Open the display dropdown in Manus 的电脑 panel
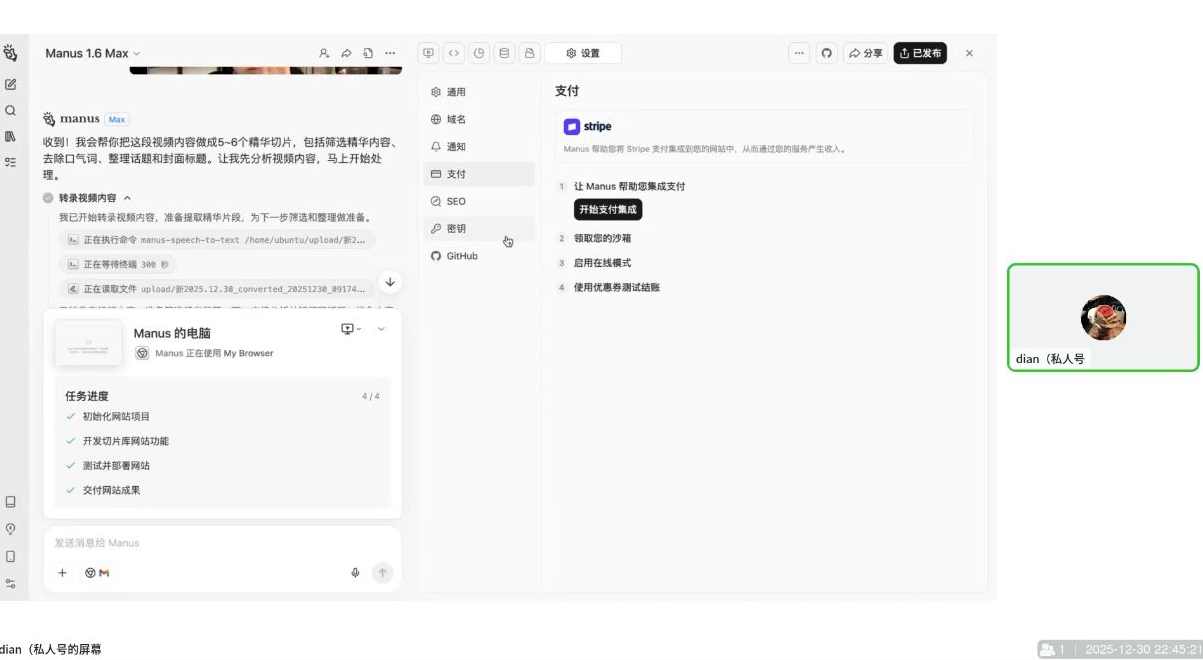The width and height of the screenshot is (1203, 660). (x=347, y=328)
